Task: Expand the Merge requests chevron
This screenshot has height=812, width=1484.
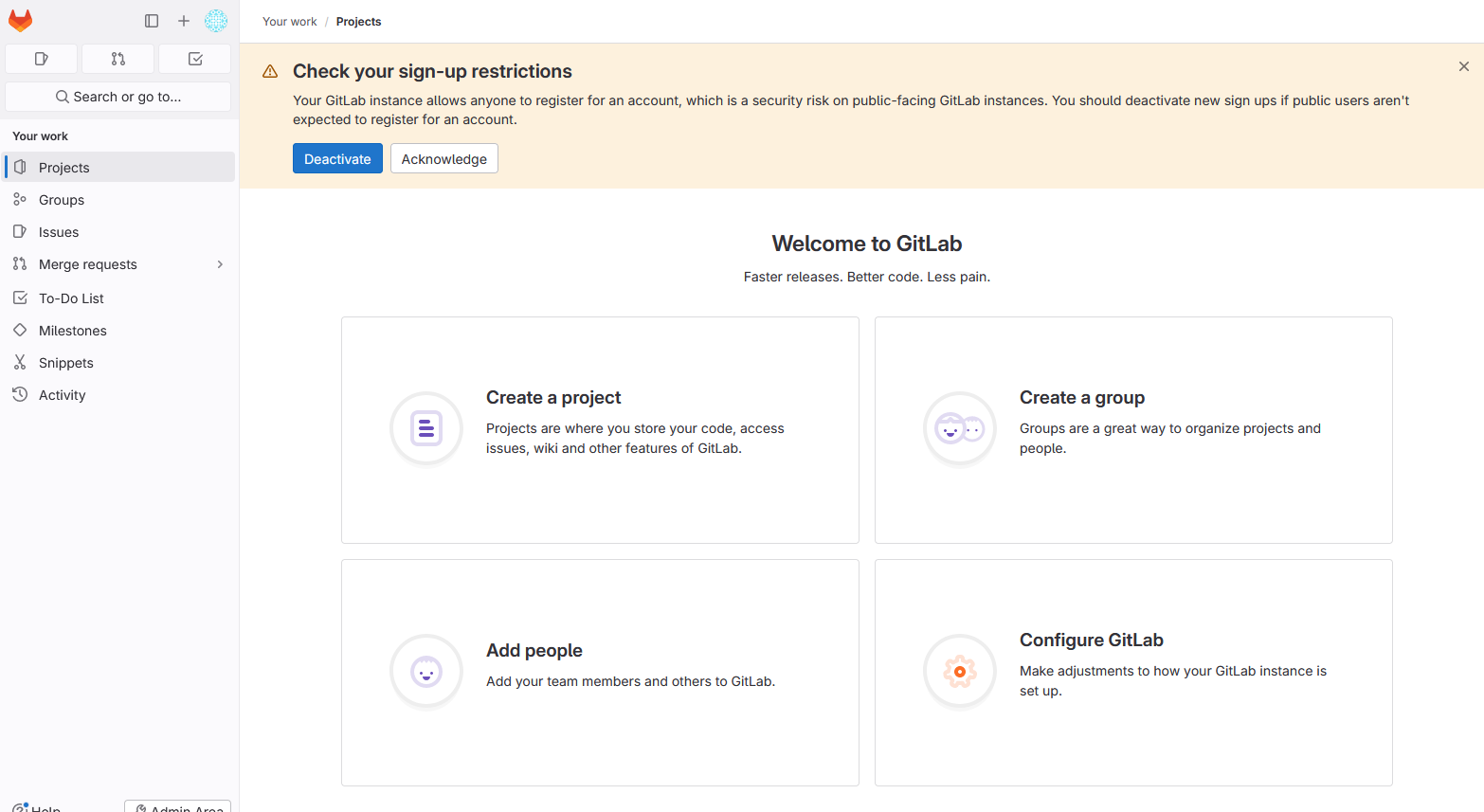Action: coord(220,264)
